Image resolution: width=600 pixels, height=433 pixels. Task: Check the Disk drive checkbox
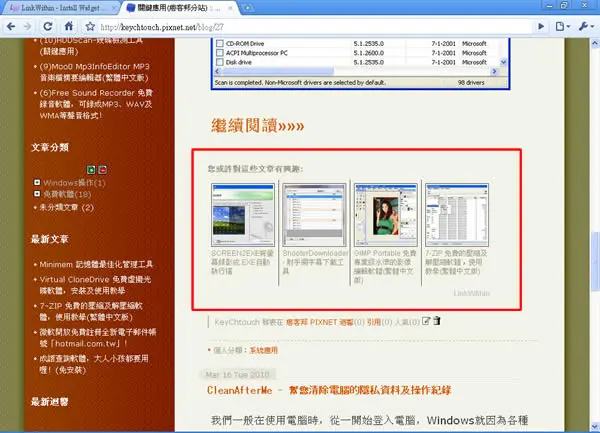pyautogui.click(x=220, y=62)
